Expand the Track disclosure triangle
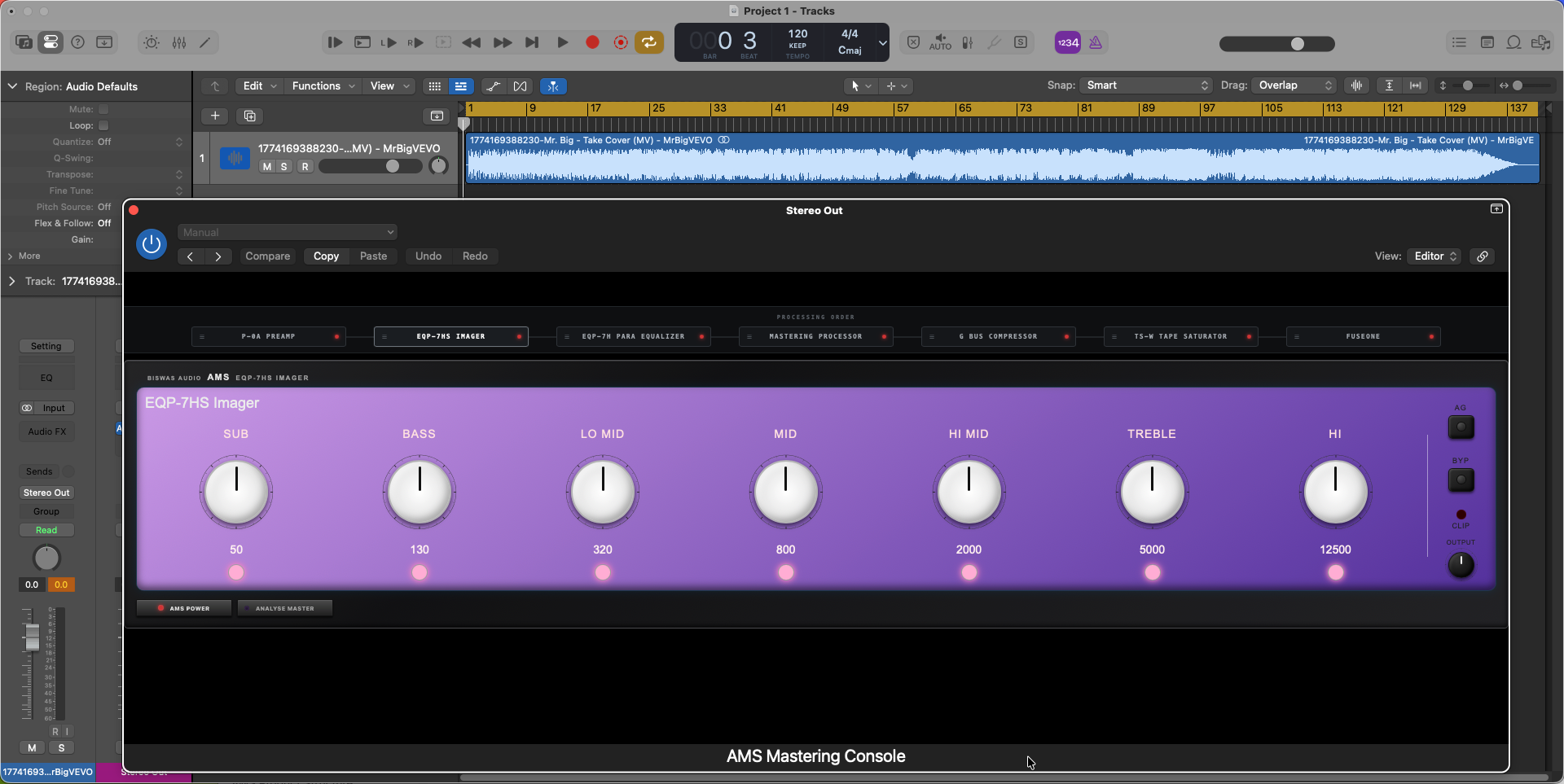The width and height of the screenshot is (1564, 784). point(11,281)
